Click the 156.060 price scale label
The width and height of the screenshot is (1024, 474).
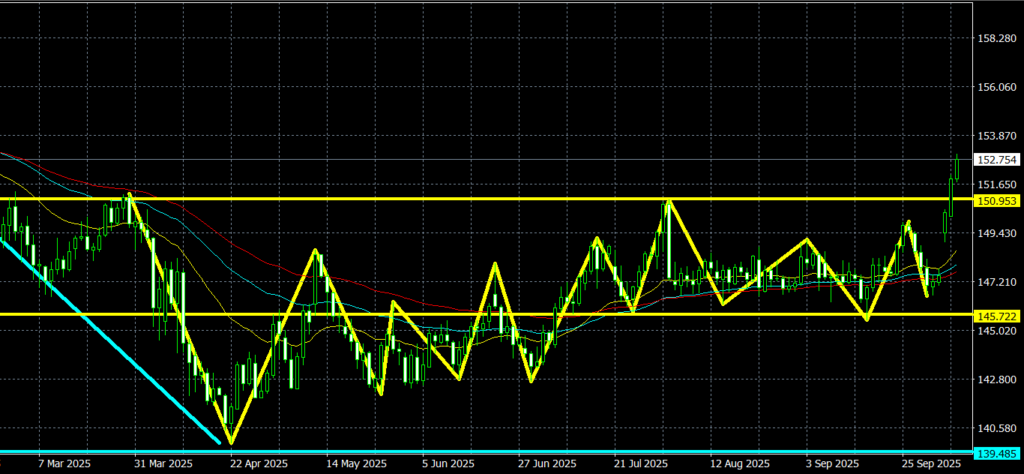coord(996,88)
